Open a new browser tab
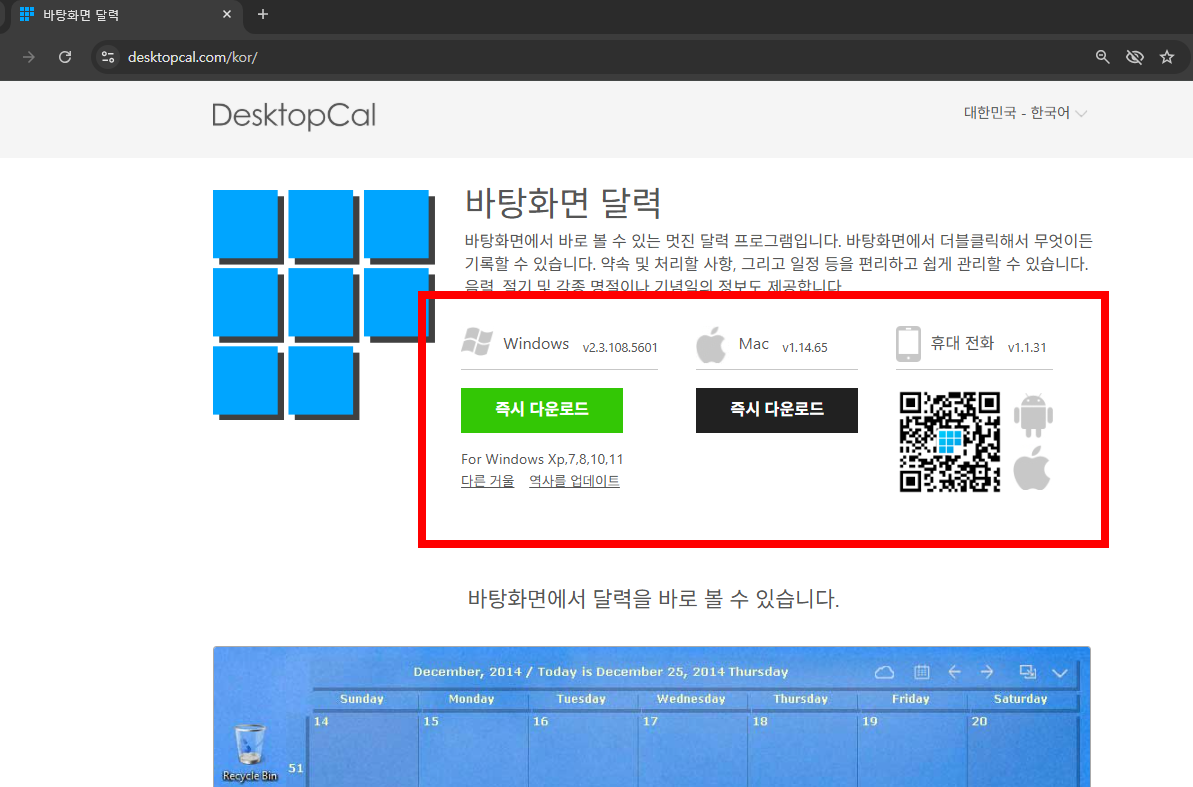This screenshot has height=787, width=1193. click(262, 15)
